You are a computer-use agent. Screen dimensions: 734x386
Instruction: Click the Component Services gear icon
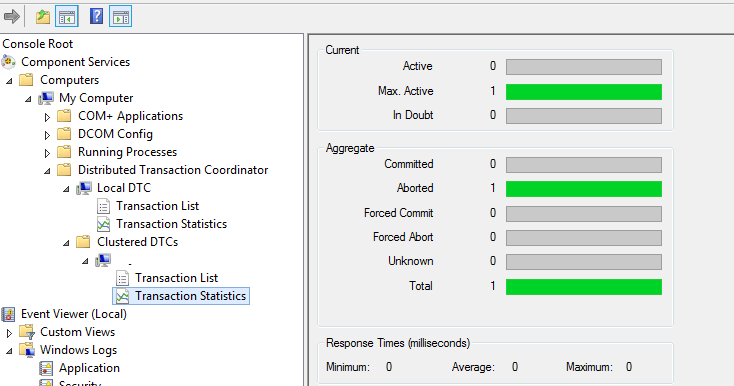point(8,62)
